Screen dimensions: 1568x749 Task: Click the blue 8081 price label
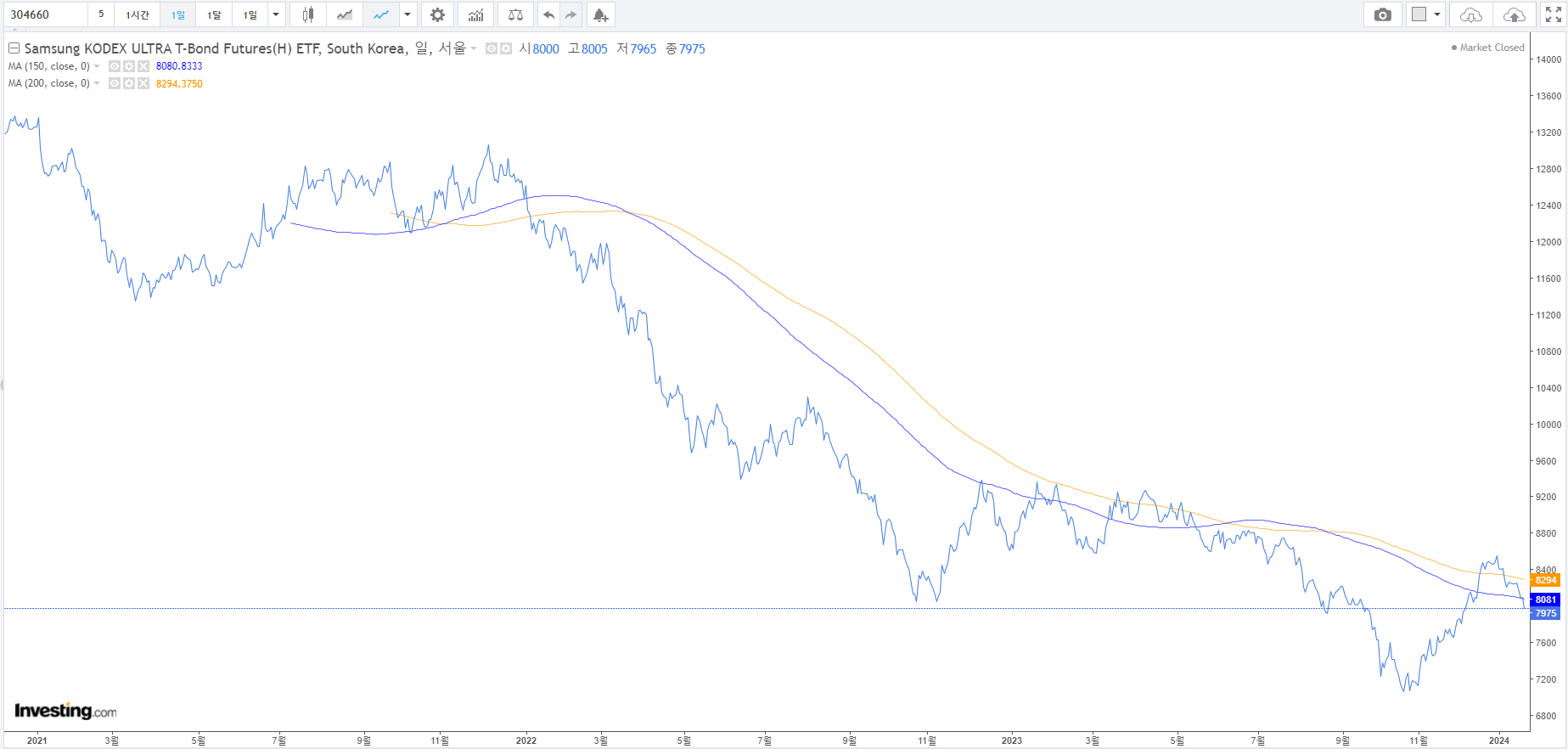tap(1545, 600)
